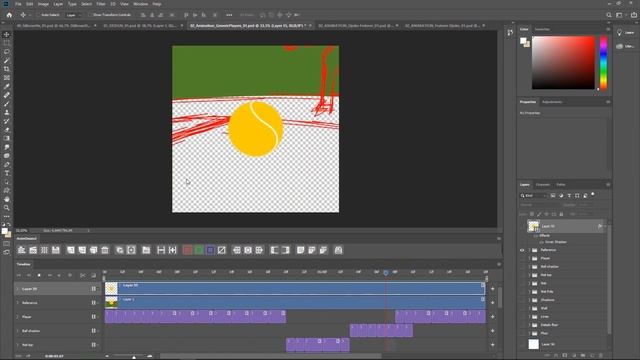Open the Kind filter dropdown in Layers

[533, 196]
